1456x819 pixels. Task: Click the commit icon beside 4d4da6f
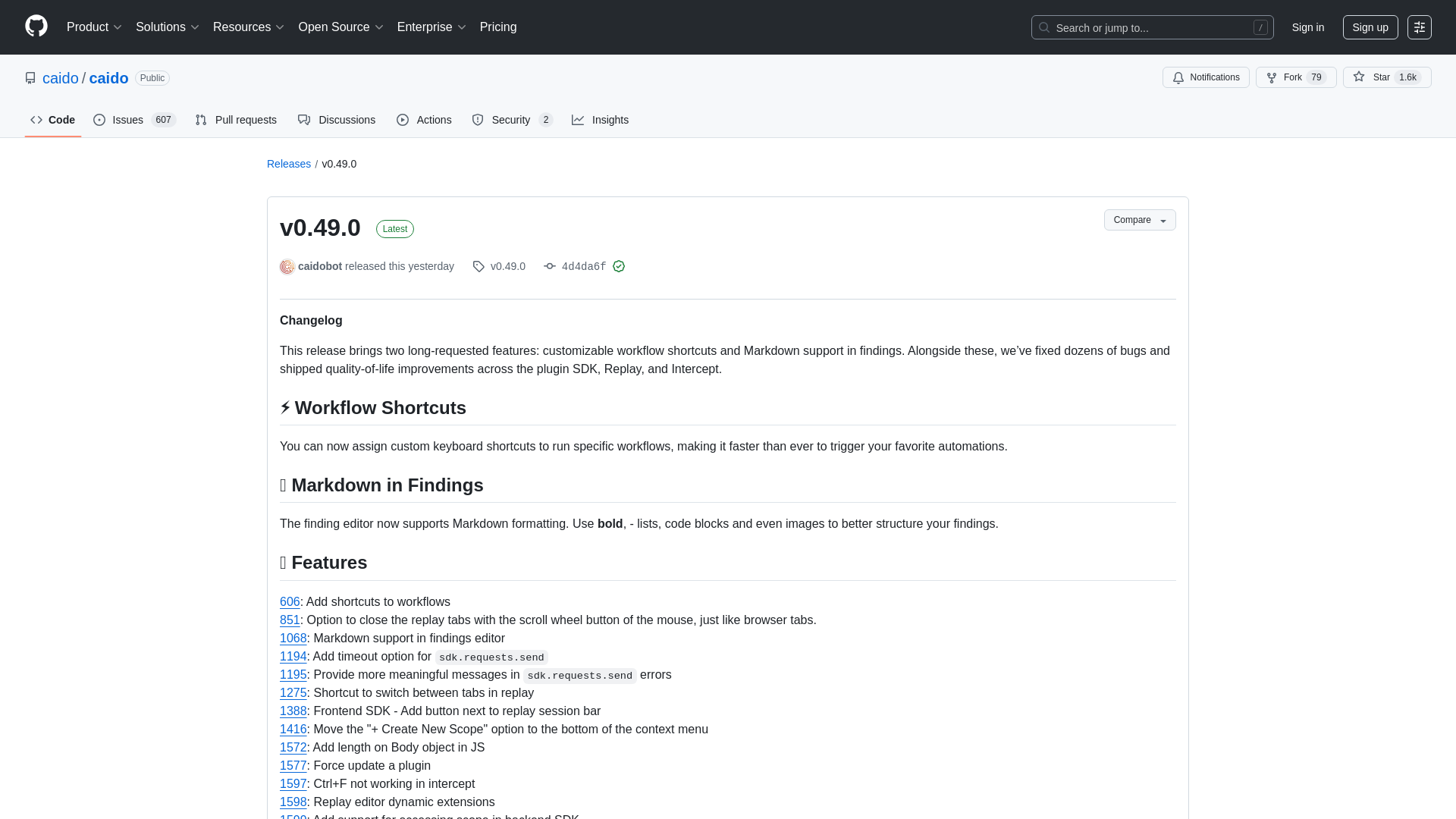coord(550,266)
